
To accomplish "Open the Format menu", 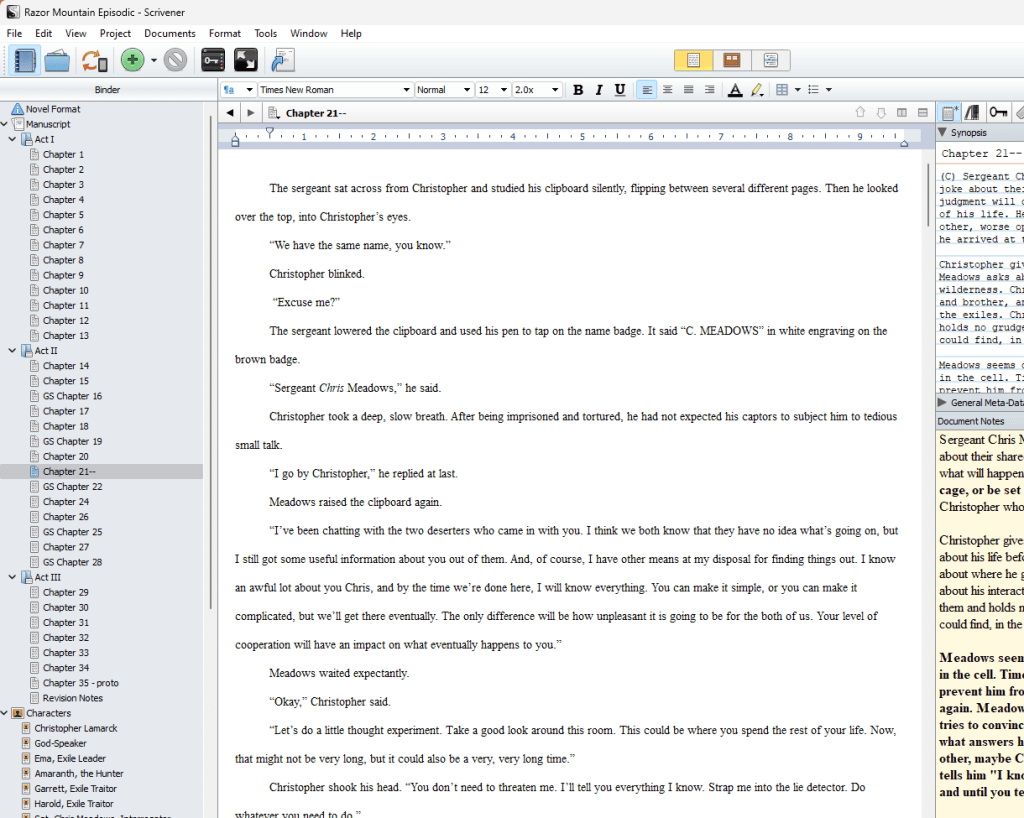I will click(224, 33).
